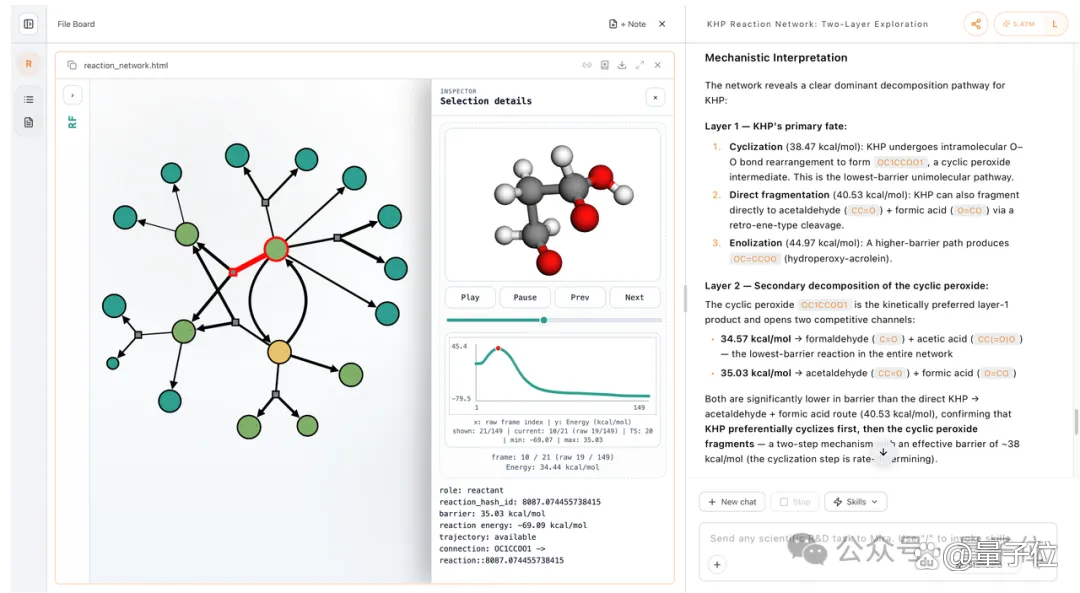The image size is (1080, 593).
Task: Select the yellow node in reaction network
Action: pyautogui.click(x=279, y=352)
